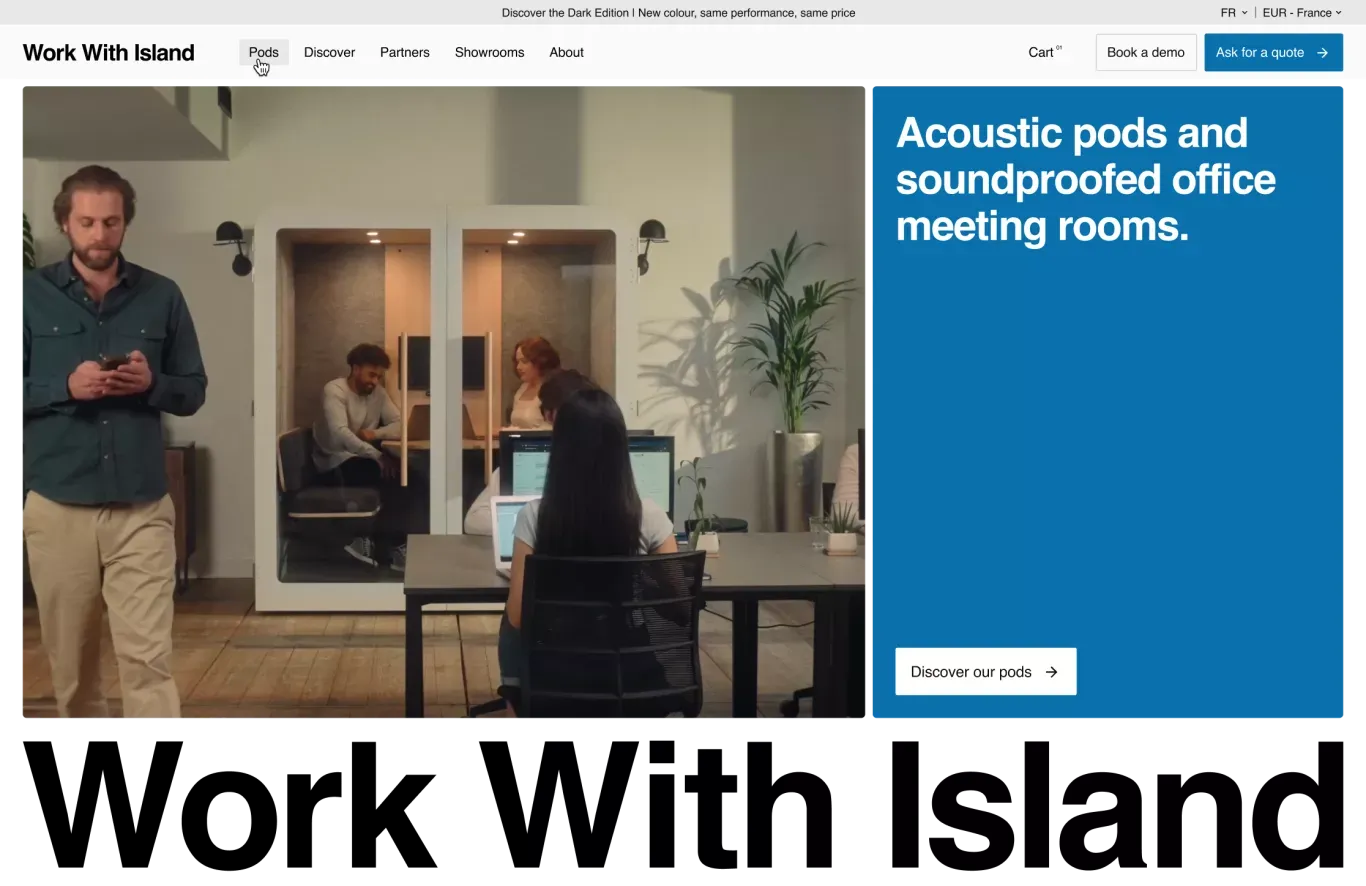Click arrow icon in Discover our pods
This screenshot has width=1366, height=886.
1051,672
